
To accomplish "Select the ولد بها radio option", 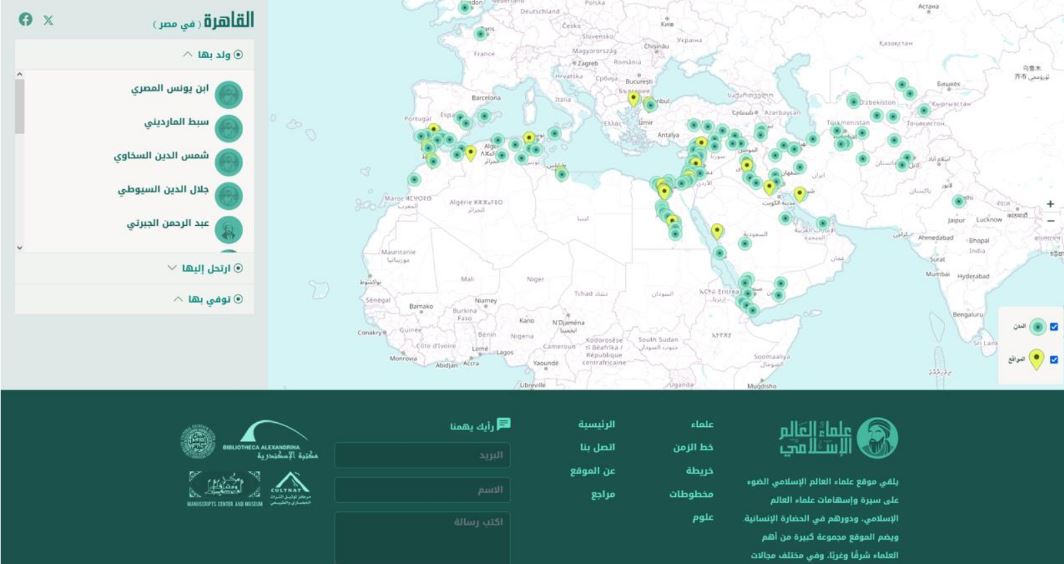I will 238,55.
